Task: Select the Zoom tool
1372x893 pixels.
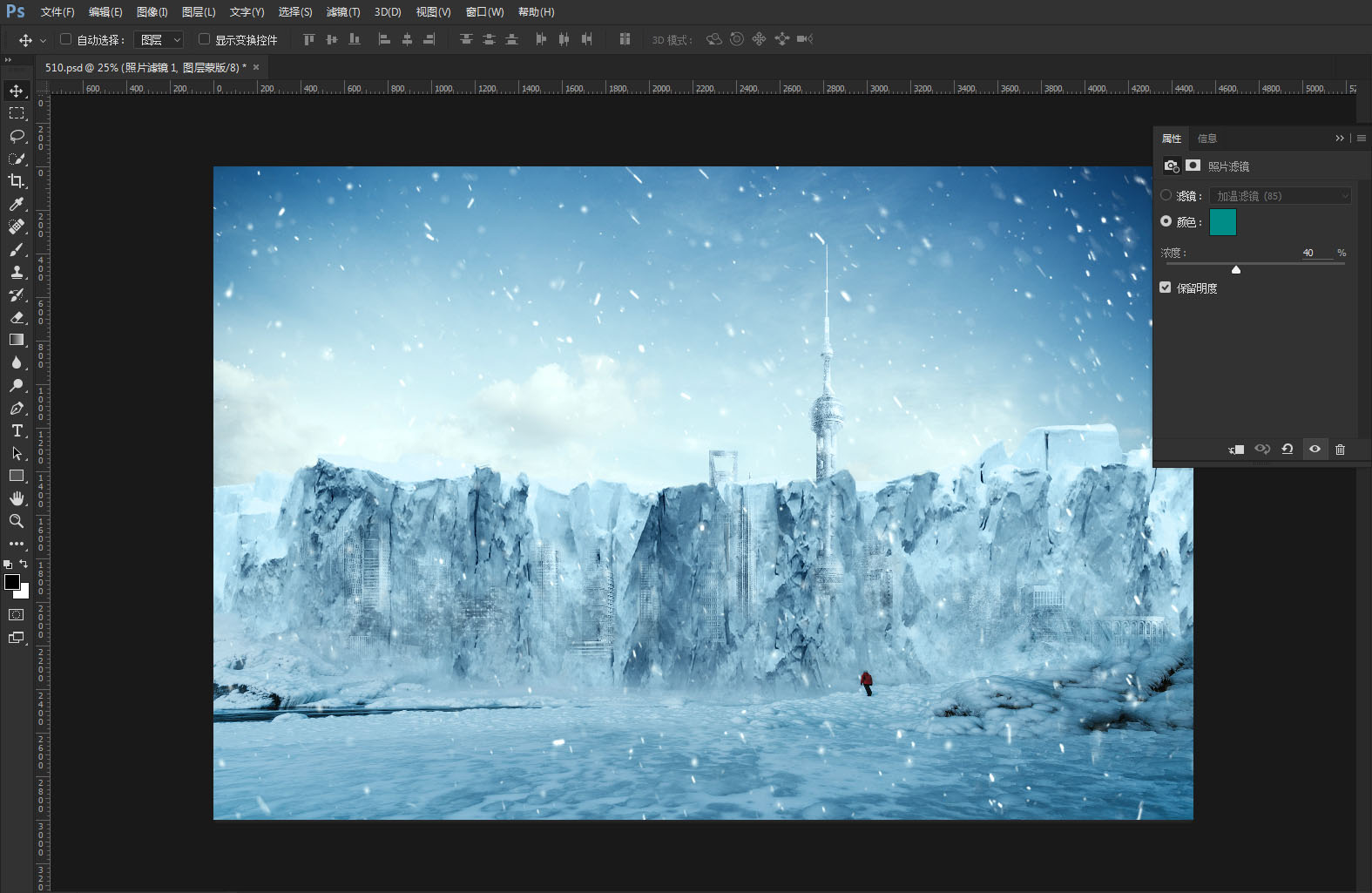Action: 17,521
